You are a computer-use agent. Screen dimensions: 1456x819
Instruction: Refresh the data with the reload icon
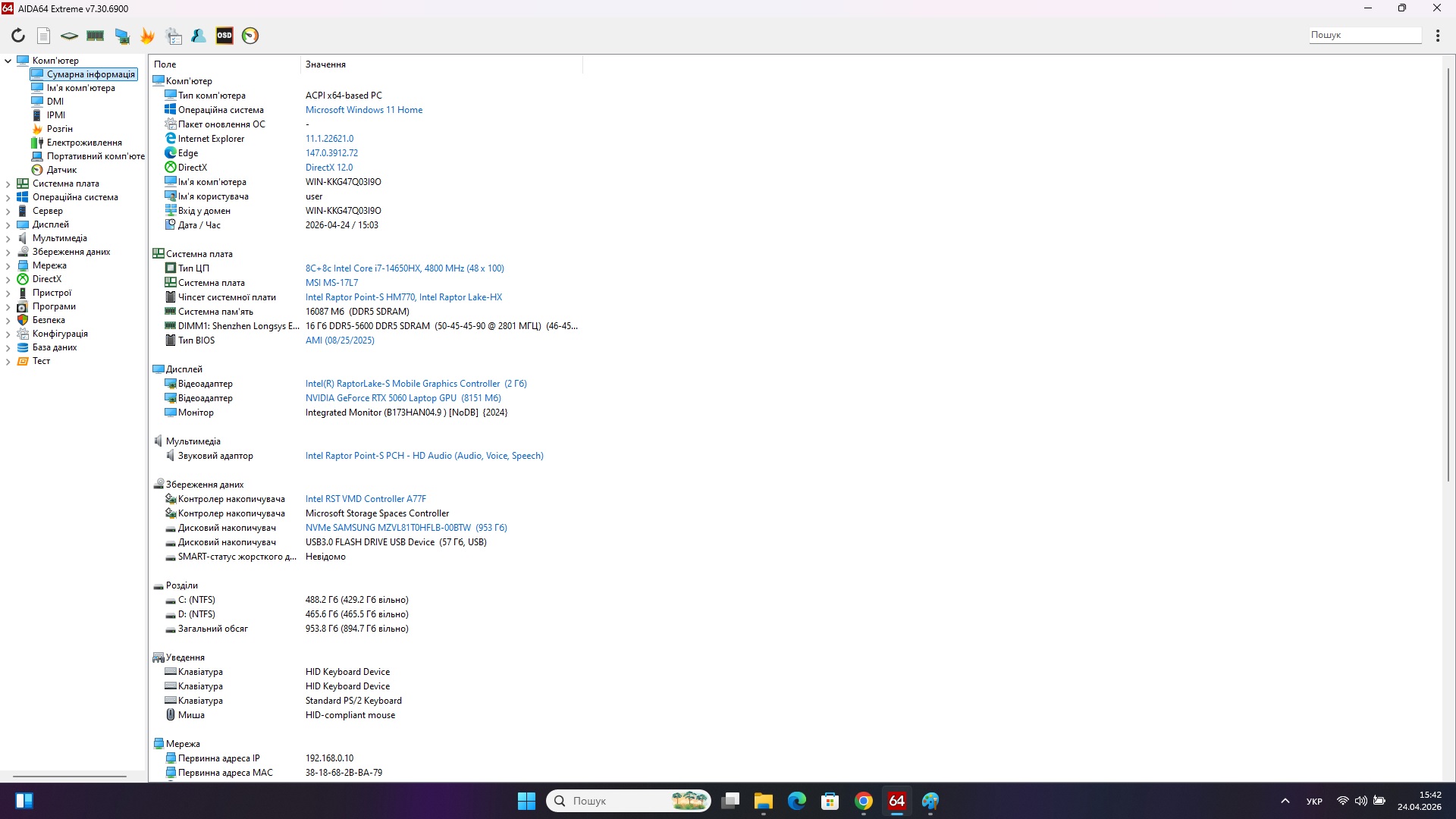[x=18, y=36]
